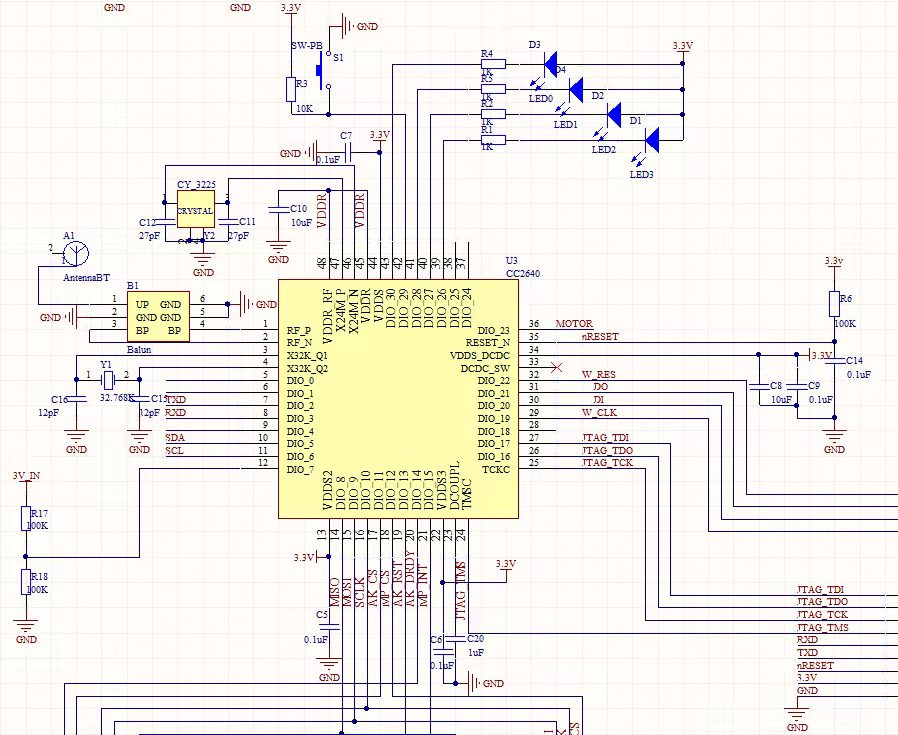Screen dimensions: 898x735
Task: Select the R3 10K resistor
Action: pos(291,89)
